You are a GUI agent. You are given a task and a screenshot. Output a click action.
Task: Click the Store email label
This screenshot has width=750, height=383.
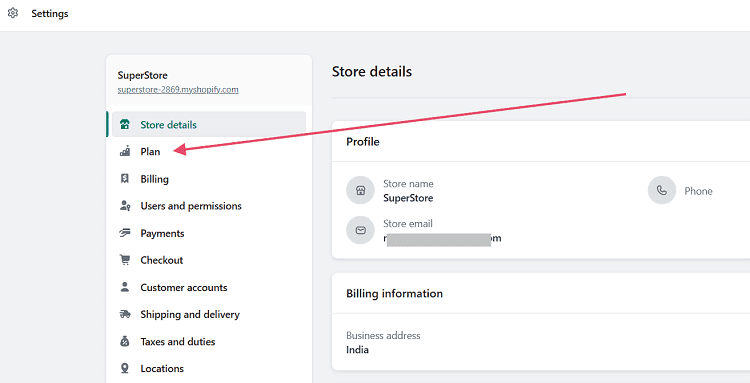[408, 224]
